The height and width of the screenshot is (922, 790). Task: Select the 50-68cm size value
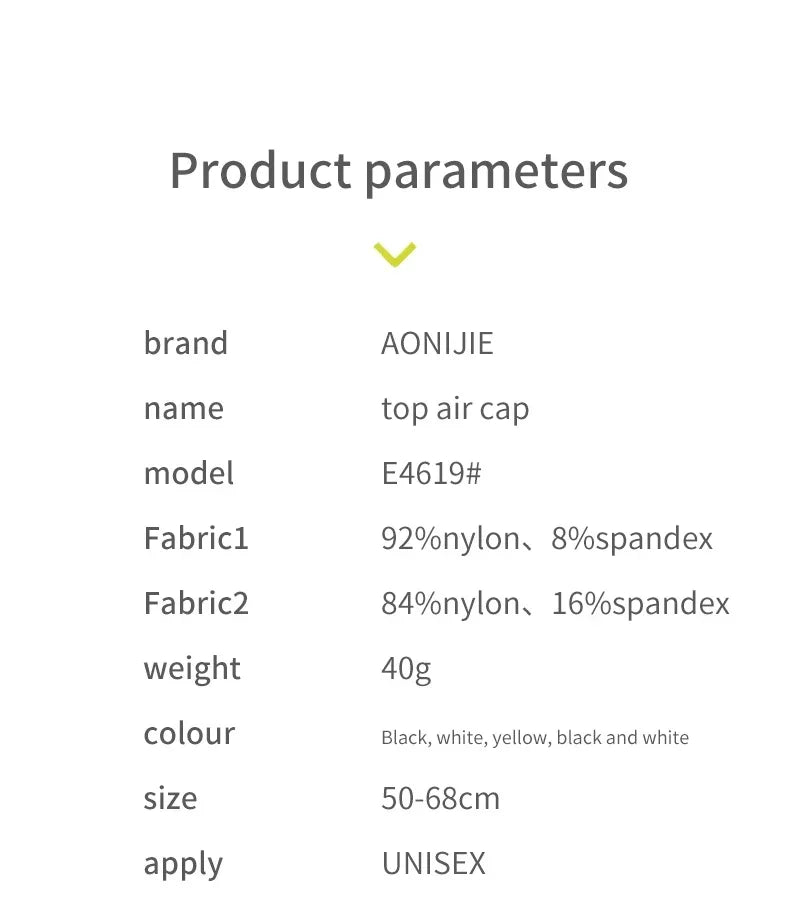[440, 798]
